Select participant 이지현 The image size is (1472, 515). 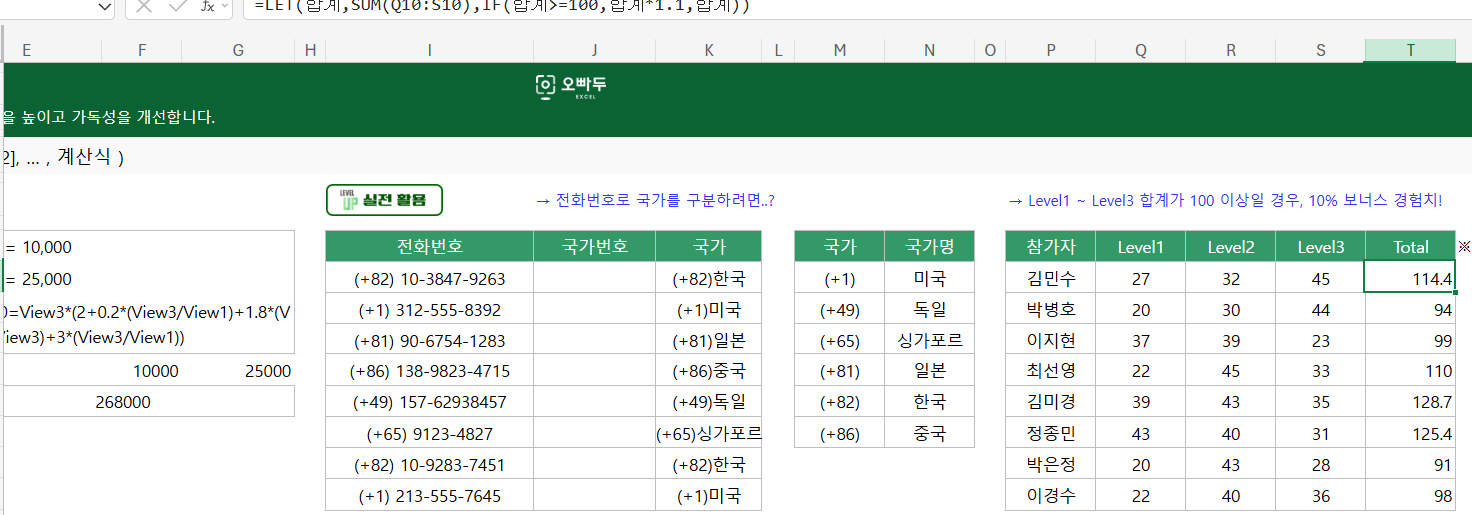tap(1051, 341)
